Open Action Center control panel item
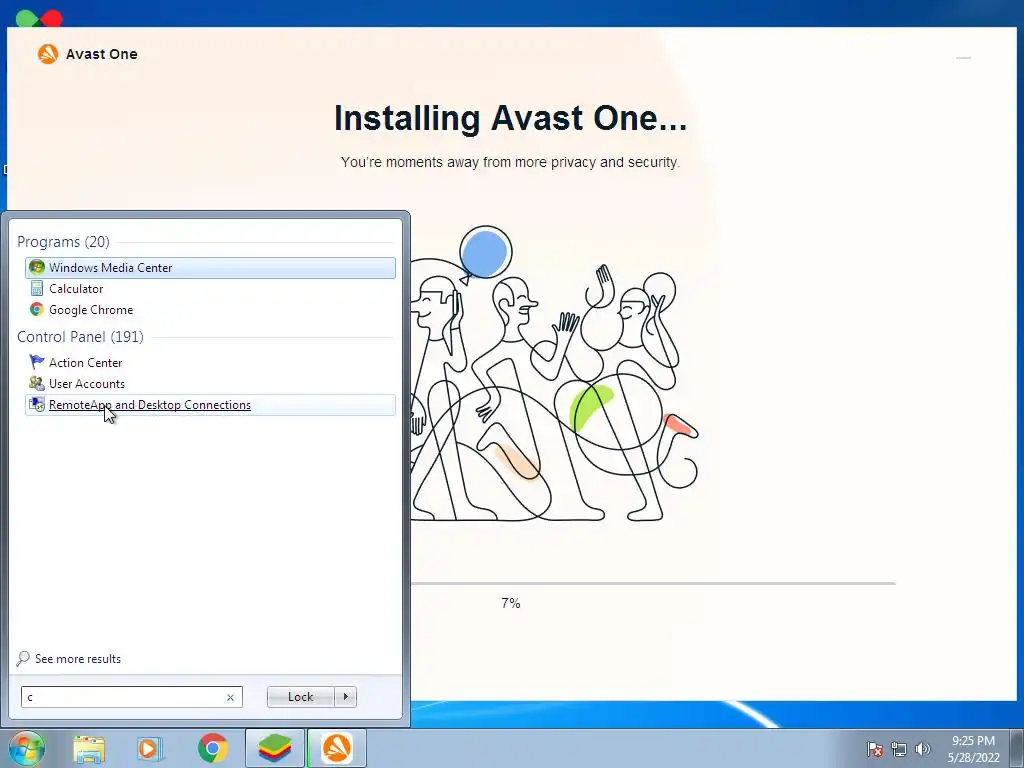This screenshot has width=1024, height=768. (x=210, y=362)
